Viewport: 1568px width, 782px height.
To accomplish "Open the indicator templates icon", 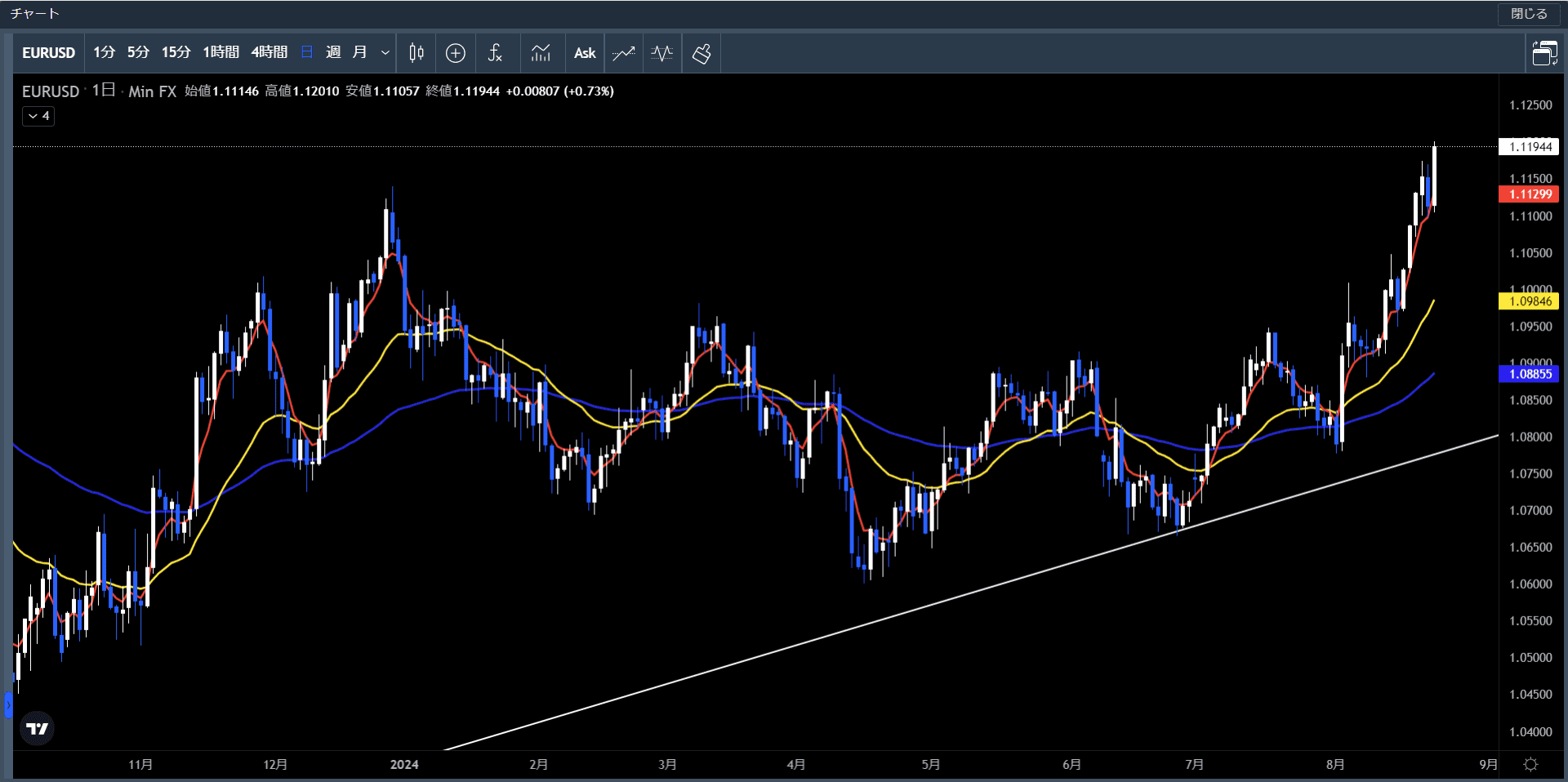I will coord(541,53).
